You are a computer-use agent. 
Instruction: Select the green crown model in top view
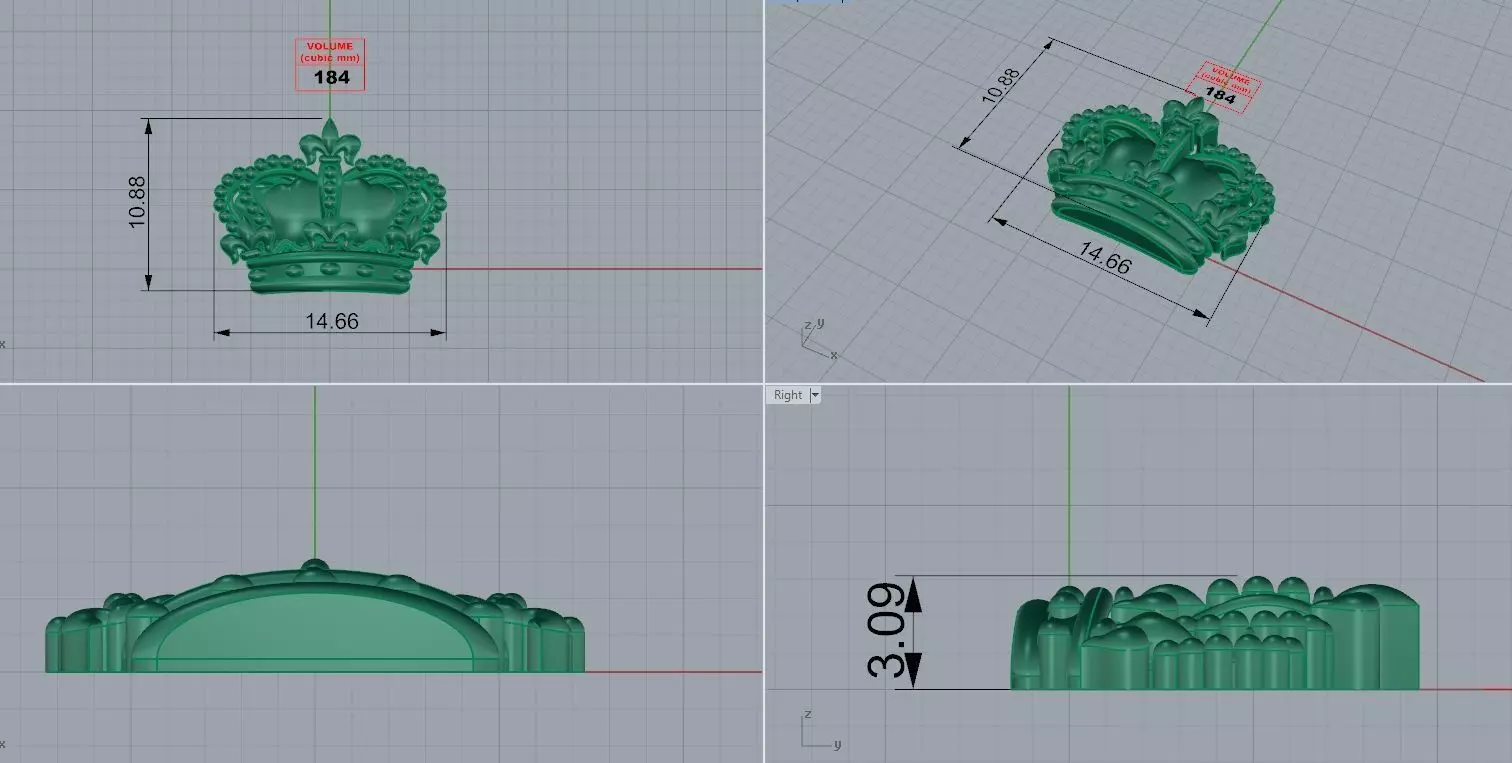click(x=330, y=208)
